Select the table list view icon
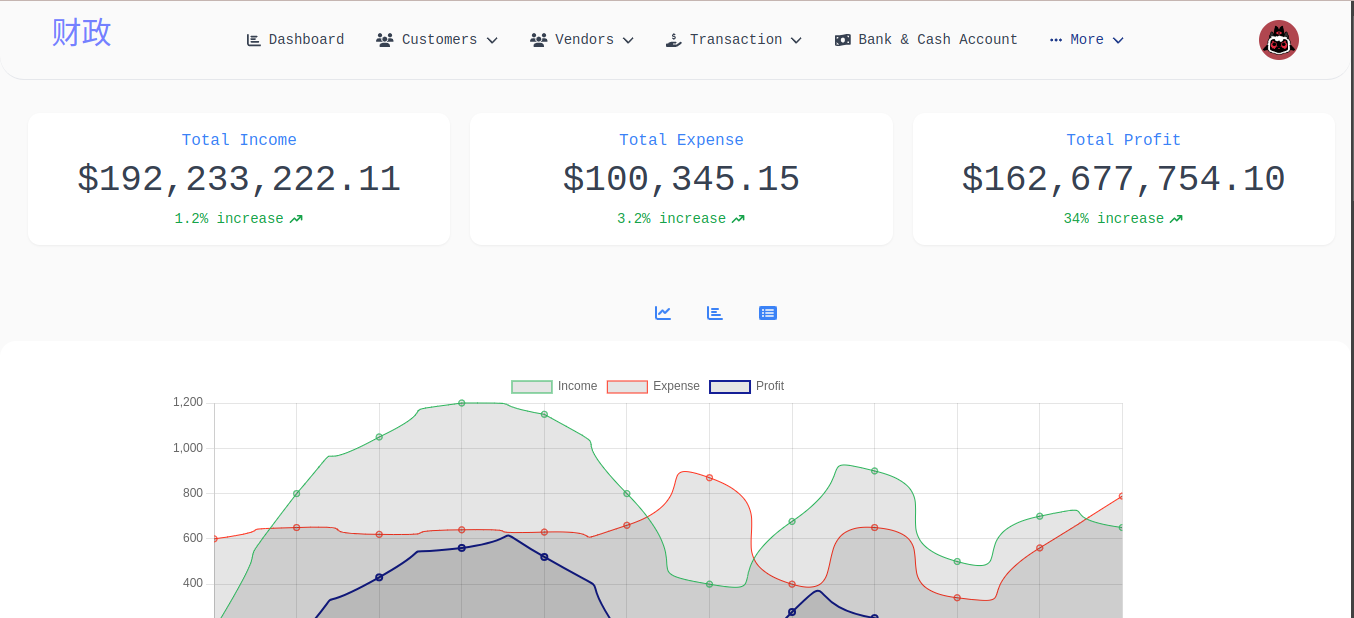1354x618 pixels. (x=768, y=313)
